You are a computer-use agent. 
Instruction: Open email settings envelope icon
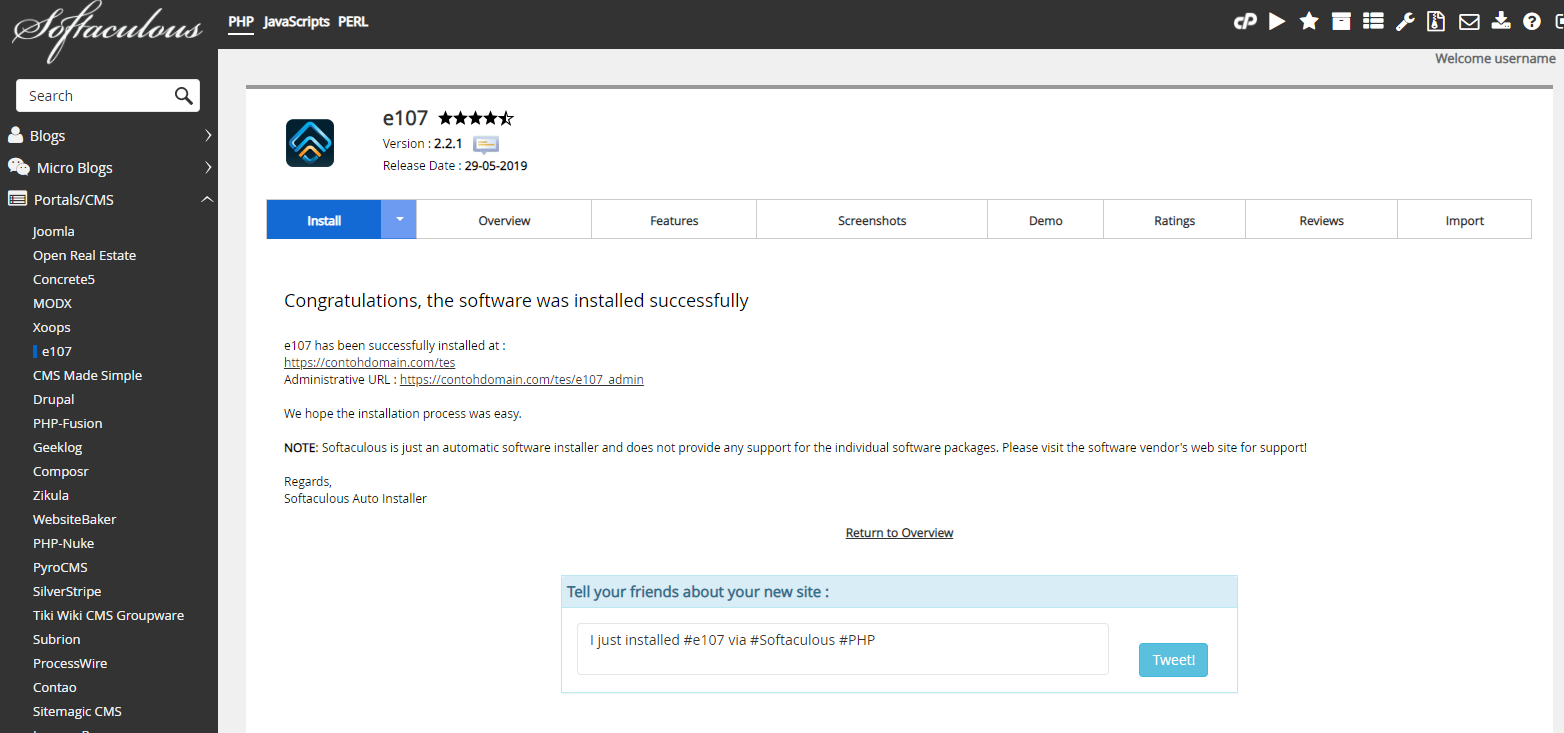[x=1469, y=21]
